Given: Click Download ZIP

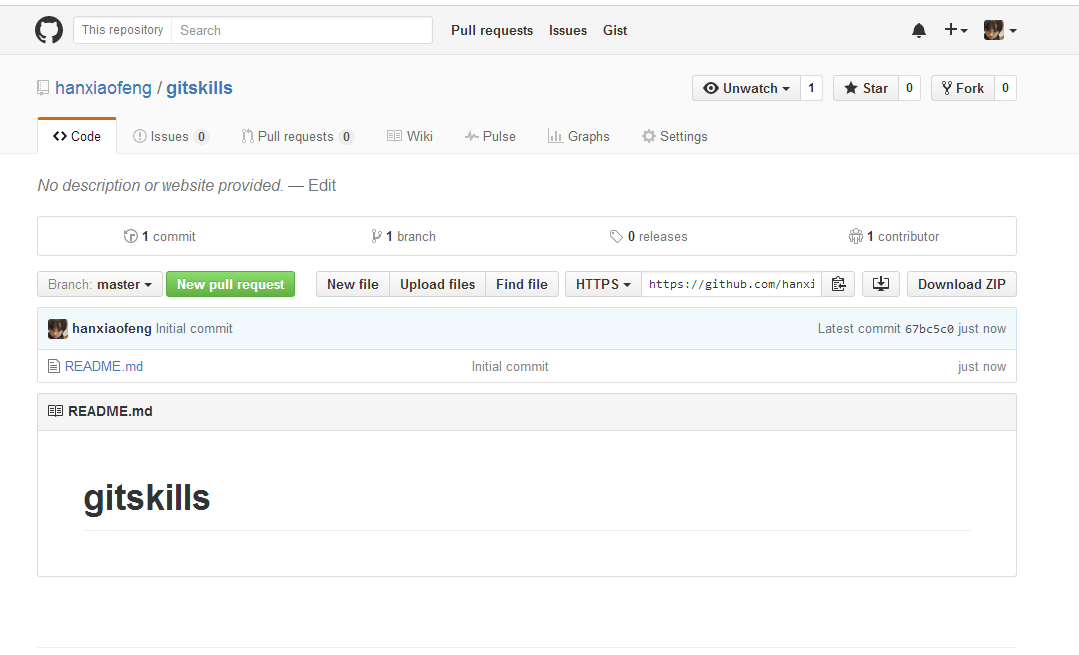Looking at the screenshot, I should click(961, 284).
